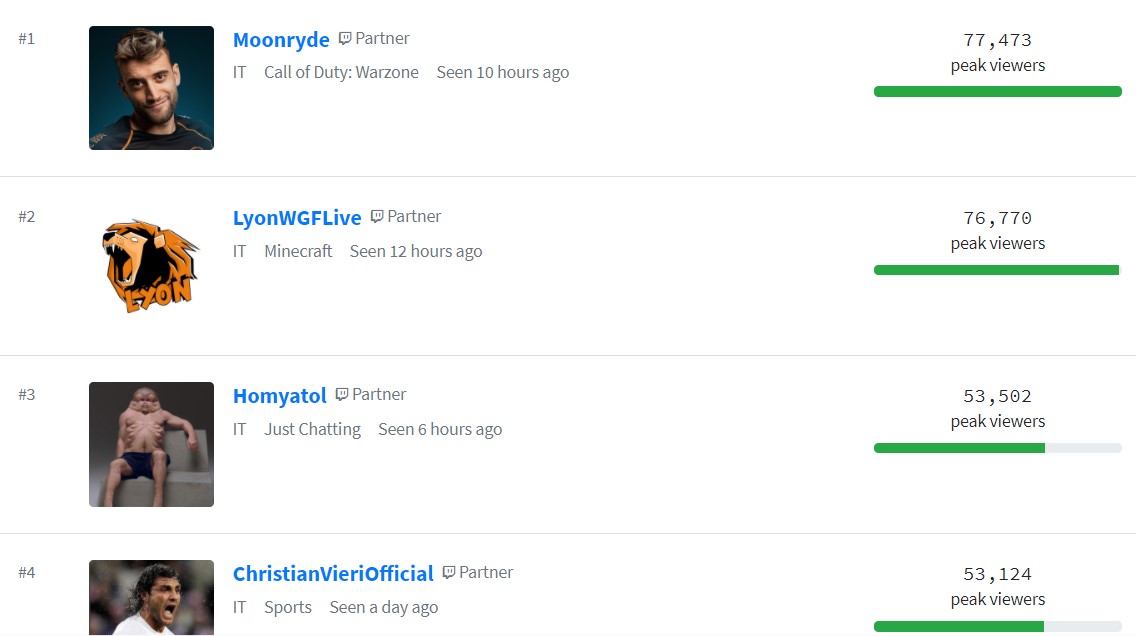Select the Call of Duty: Warzone game label
1136x636 pixels.
click(x=341, y=72)
